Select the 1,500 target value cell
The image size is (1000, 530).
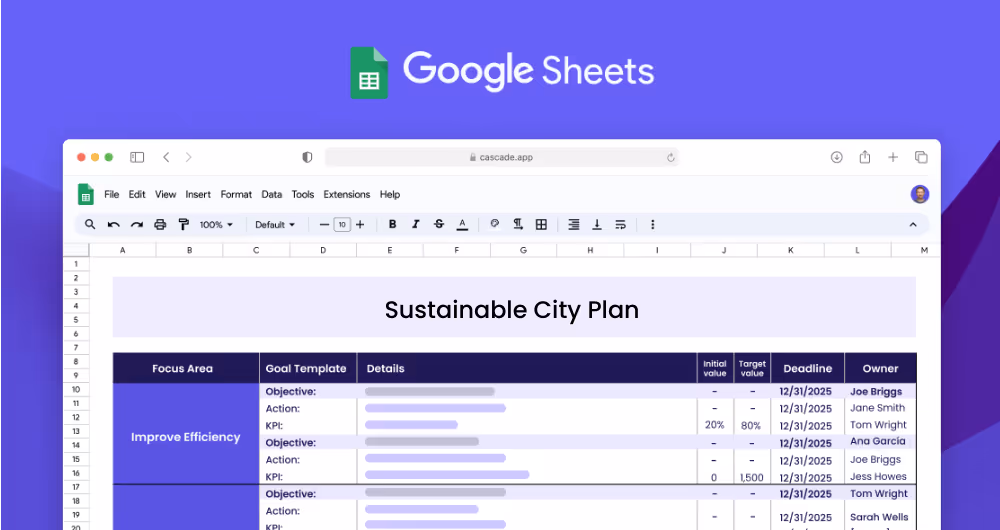751,477
